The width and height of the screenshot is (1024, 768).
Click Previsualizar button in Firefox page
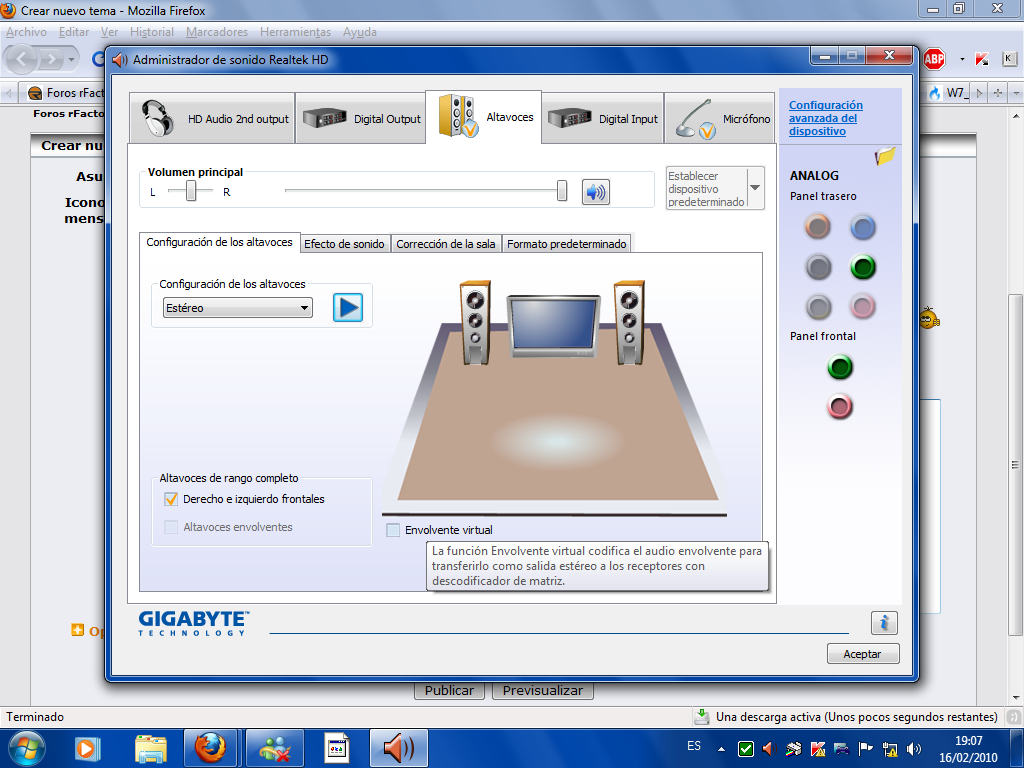click(x=543, y=690)
